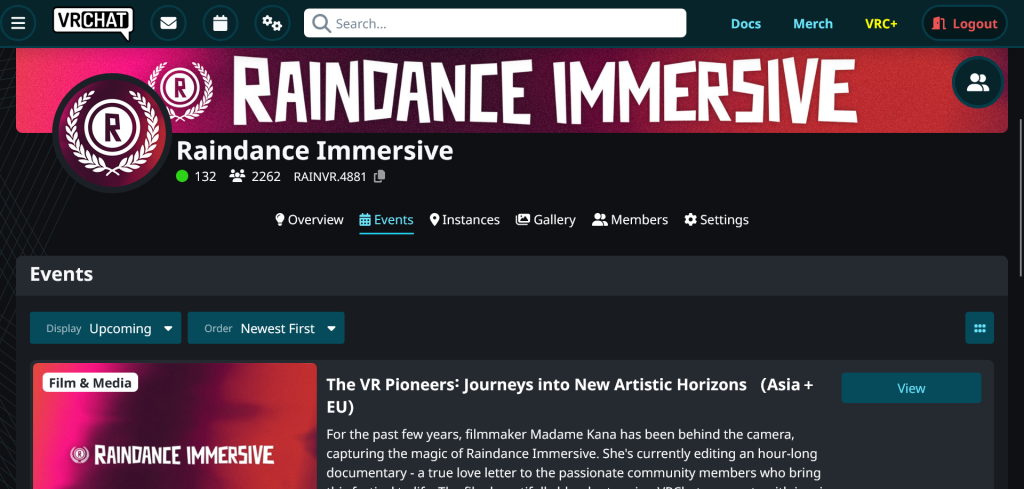Open the calendar icon in header
Viewport: 1024px width, 489px height.
(x=220, y=24)
